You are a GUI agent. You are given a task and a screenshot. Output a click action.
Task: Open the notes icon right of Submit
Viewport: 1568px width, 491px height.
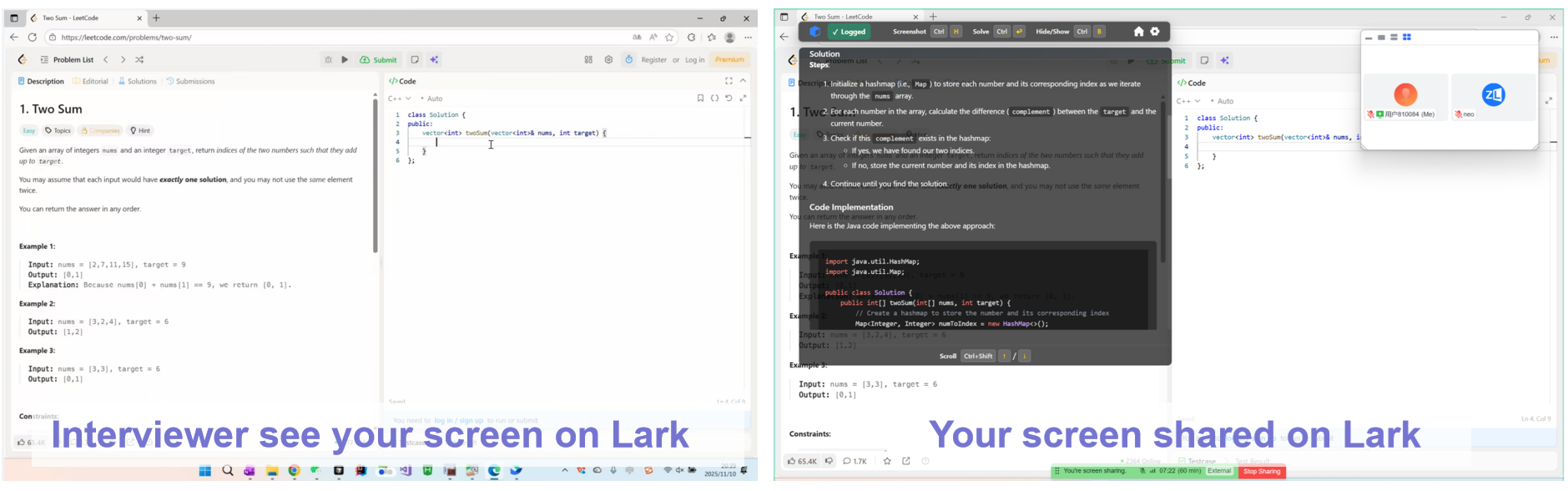tap(415, 59)
